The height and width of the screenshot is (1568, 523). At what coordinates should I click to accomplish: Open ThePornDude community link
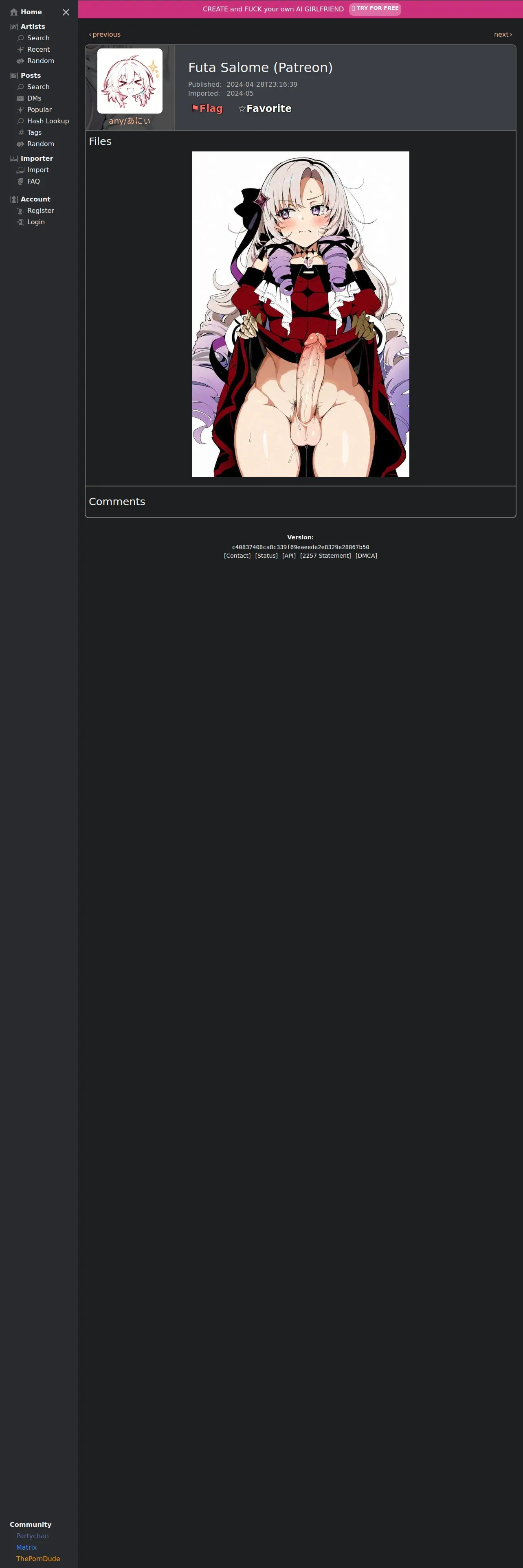[x=38, y=1559]
